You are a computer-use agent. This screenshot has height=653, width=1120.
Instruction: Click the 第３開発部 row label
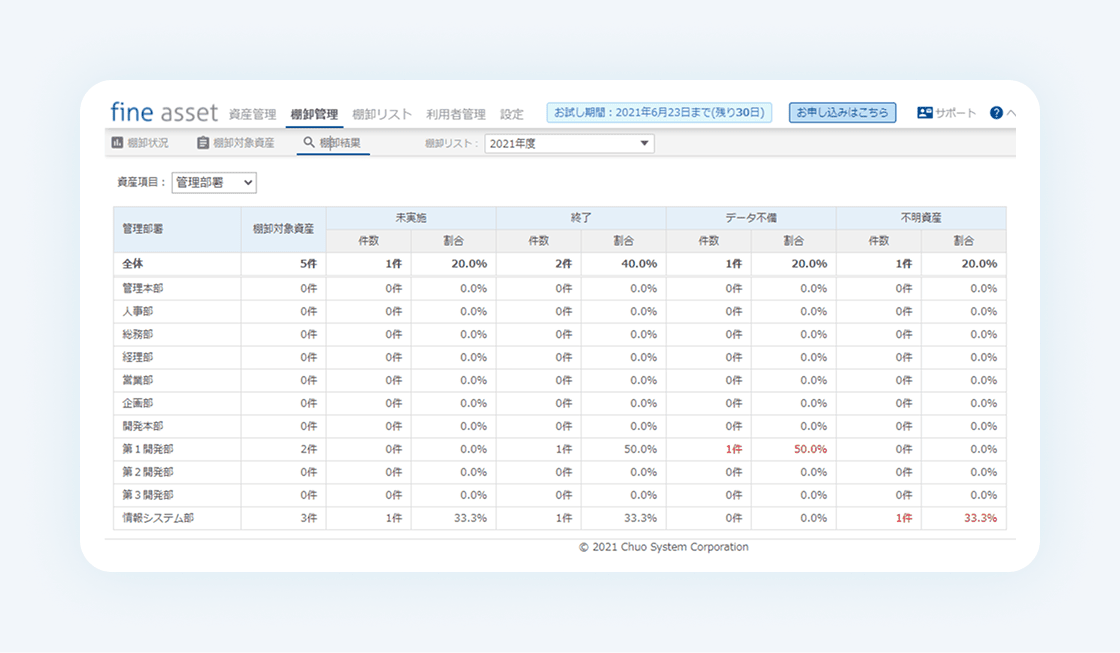147,495
